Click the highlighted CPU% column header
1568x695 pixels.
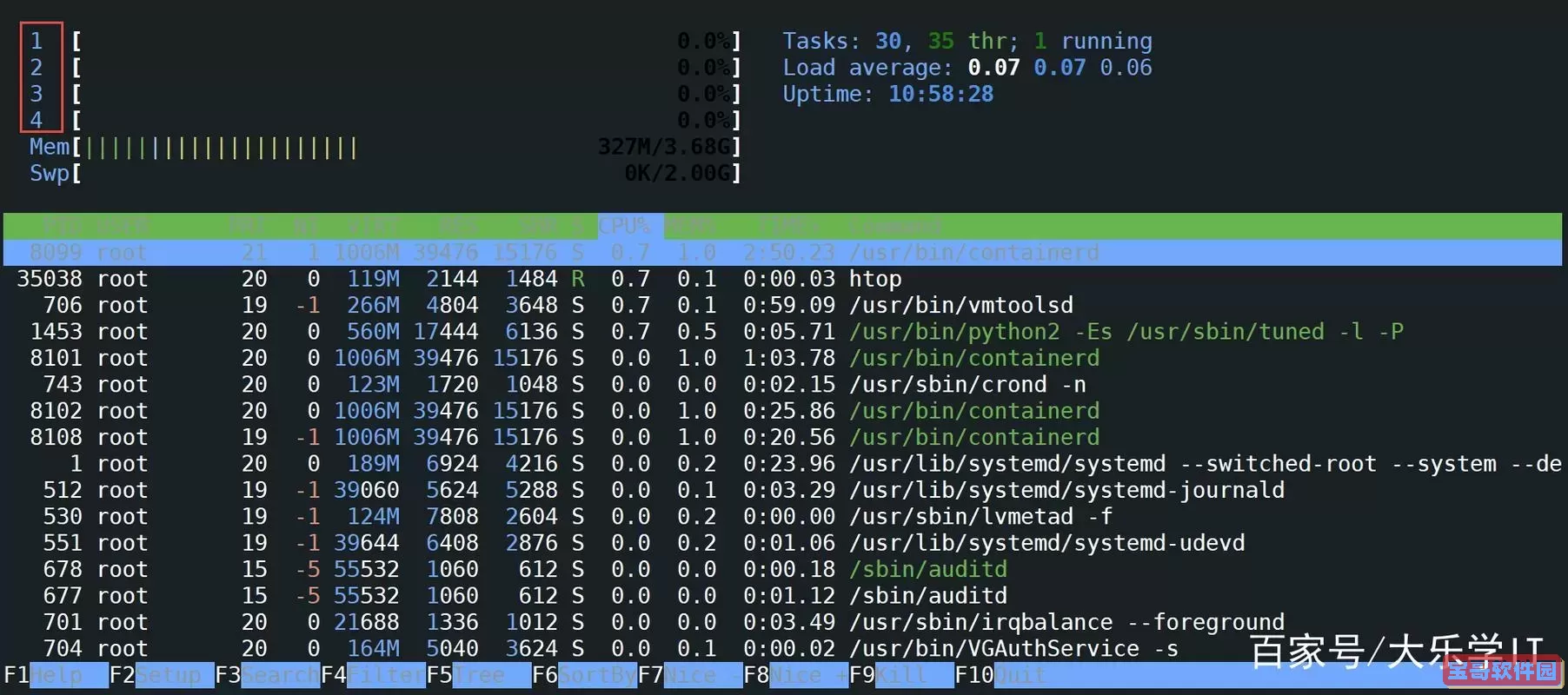point(630,226)
